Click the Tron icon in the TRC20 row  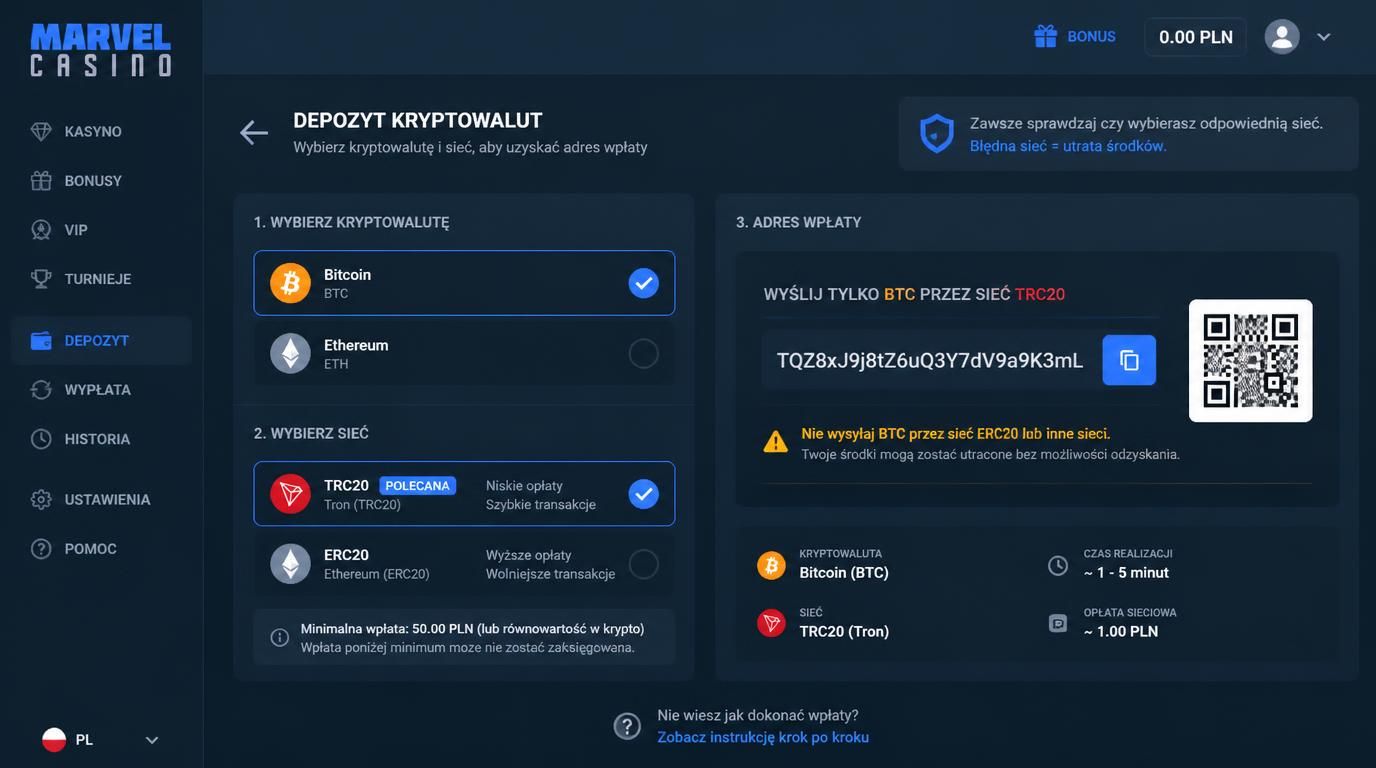coord(291,494)
